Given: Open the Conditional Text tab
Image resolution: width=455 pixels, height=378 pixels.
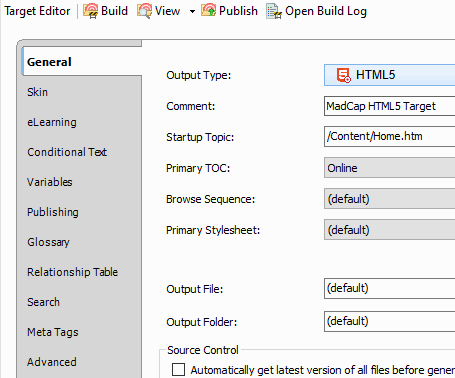Looking at the screenshot, I should (67, 152).
